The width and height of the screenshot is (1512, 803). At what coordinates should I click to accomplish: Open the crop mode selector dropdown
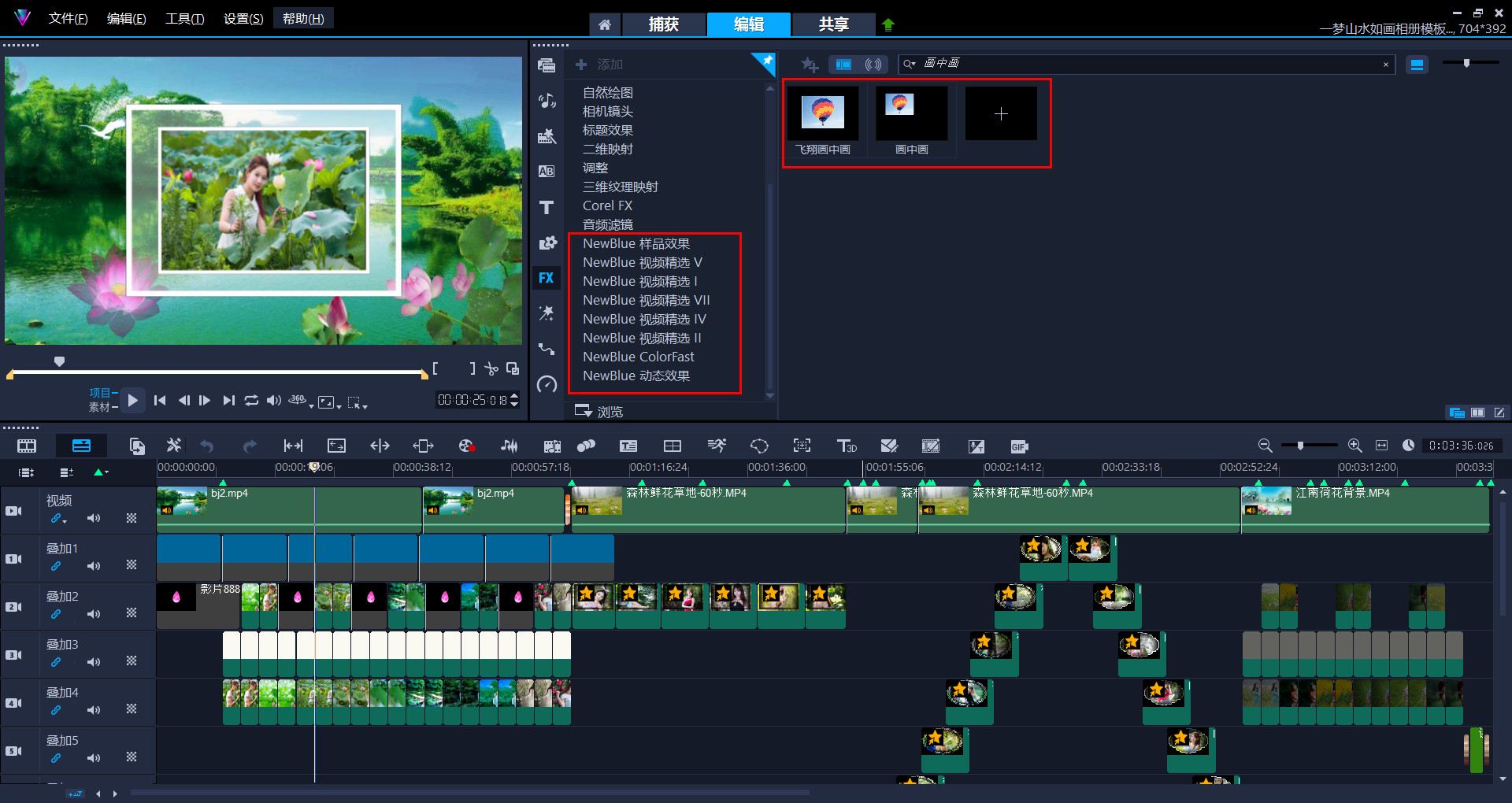pos(365,406)
